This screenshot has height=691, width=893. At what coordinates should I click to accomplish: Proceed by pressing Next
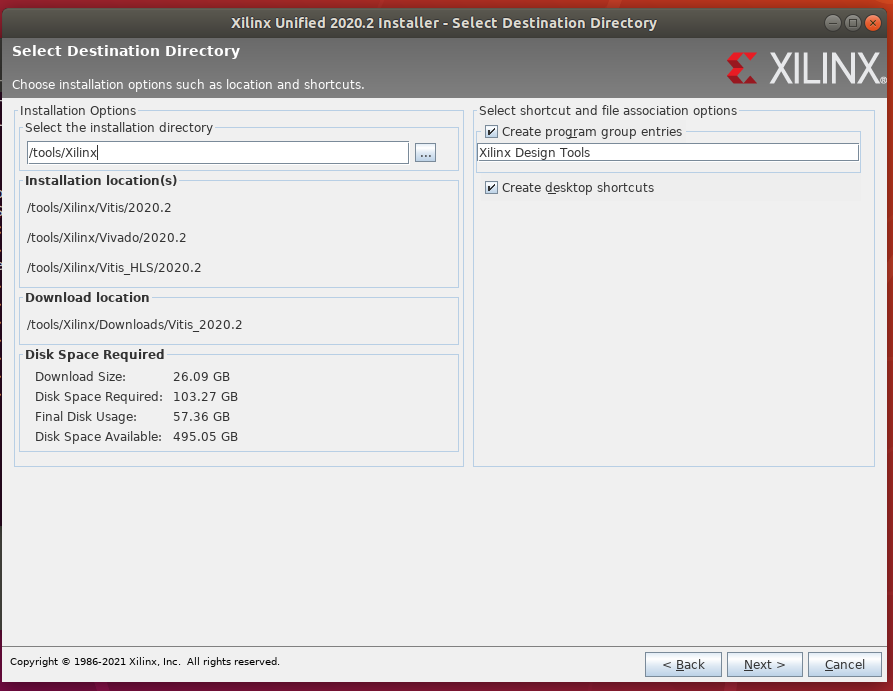[x=764, y=664]
